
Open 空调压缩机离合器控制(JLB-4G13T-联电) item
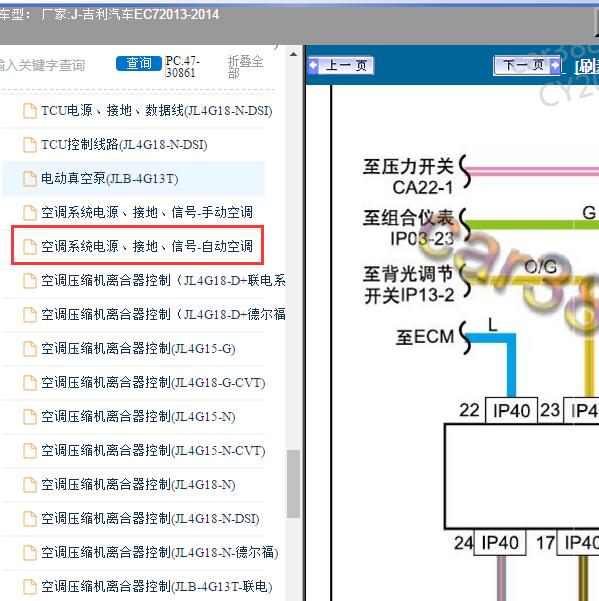click(x=156, y=586)
